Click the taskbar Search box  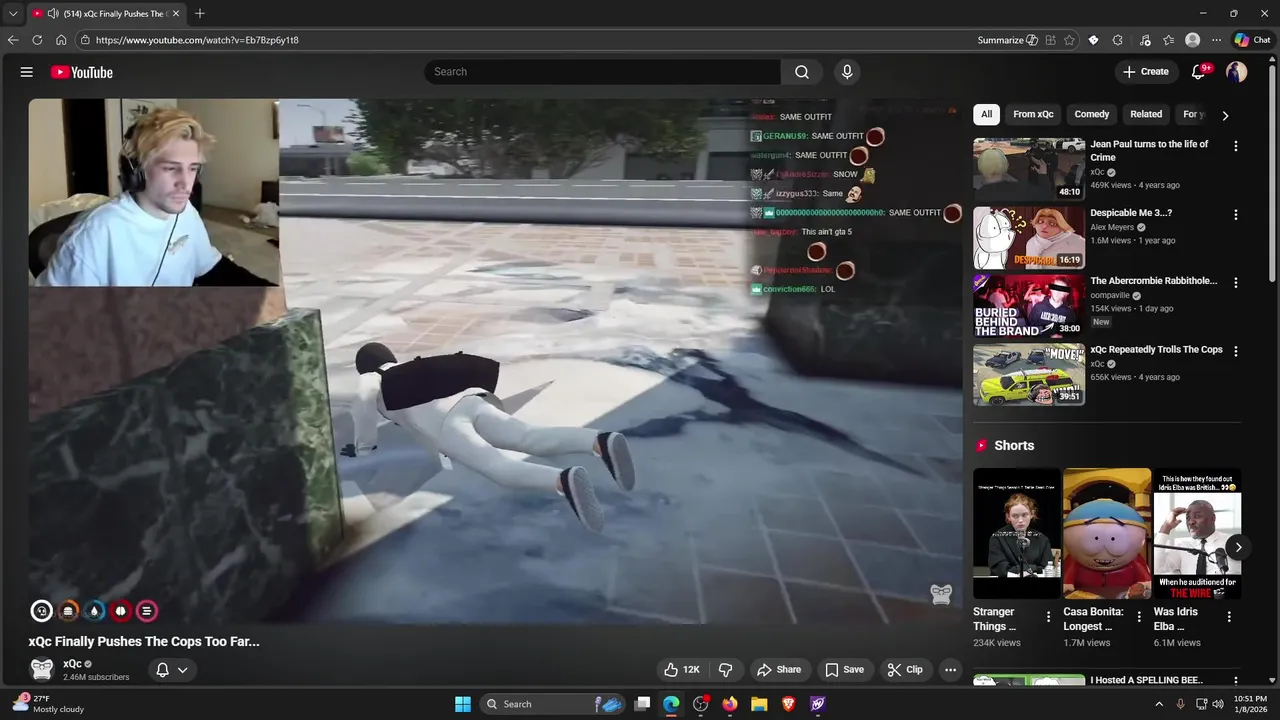(554, 704)
